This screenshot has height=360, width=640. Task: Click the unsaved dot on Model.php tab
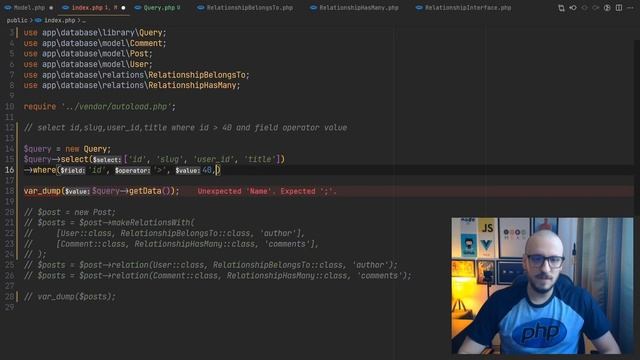[x=51, y=8]
